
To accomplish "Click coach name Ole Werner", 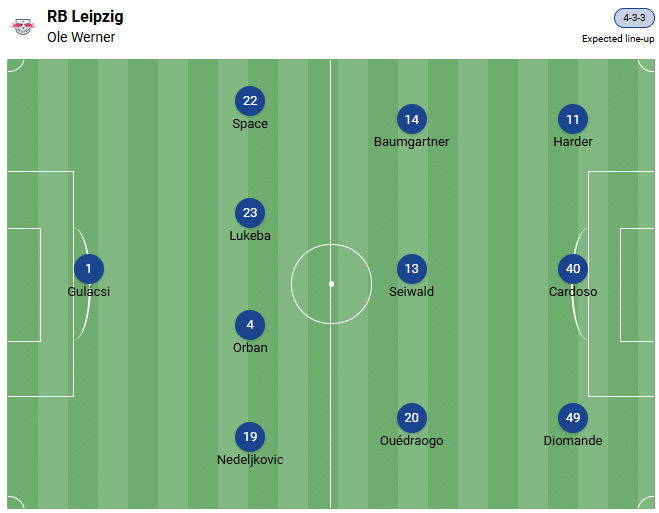I will [x=81, y=37].
